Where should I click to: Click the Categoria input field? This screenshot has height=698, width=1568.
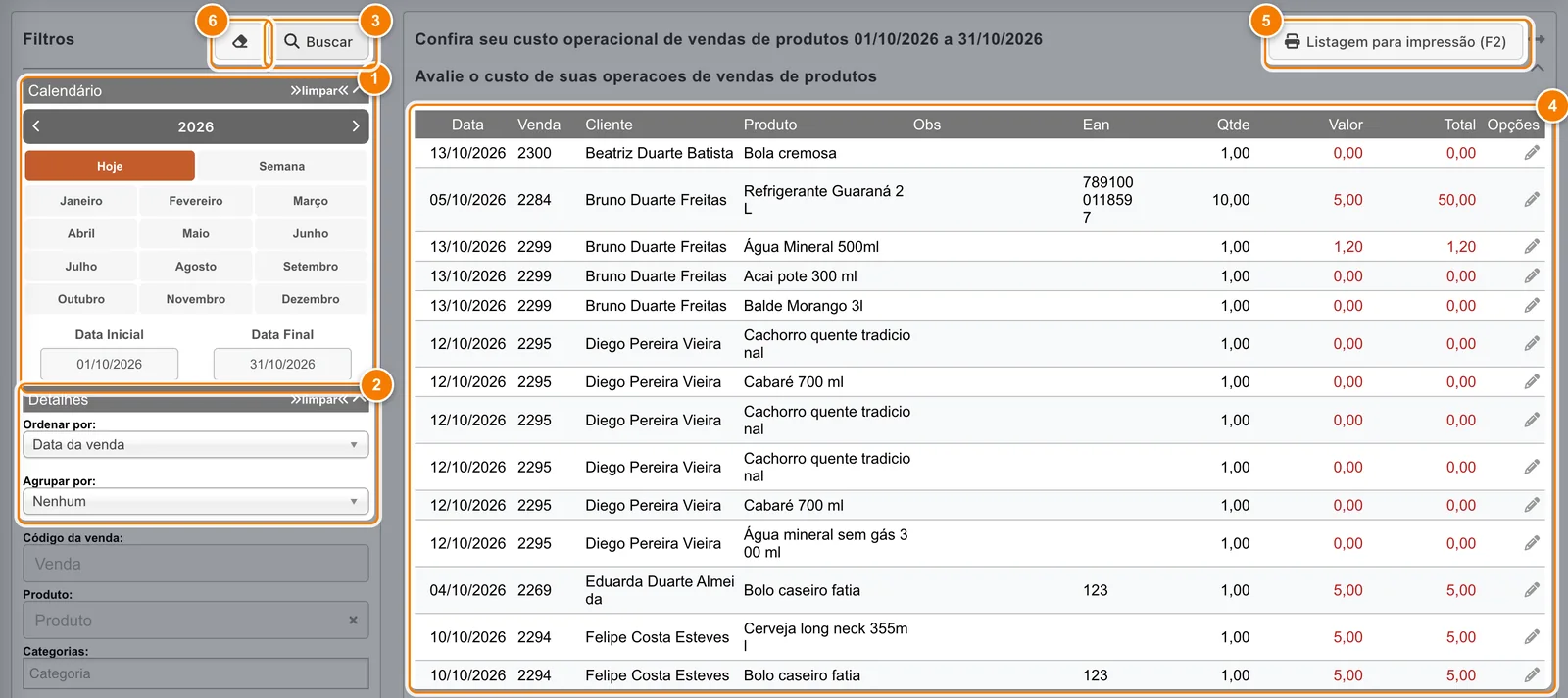pos(196,673)
